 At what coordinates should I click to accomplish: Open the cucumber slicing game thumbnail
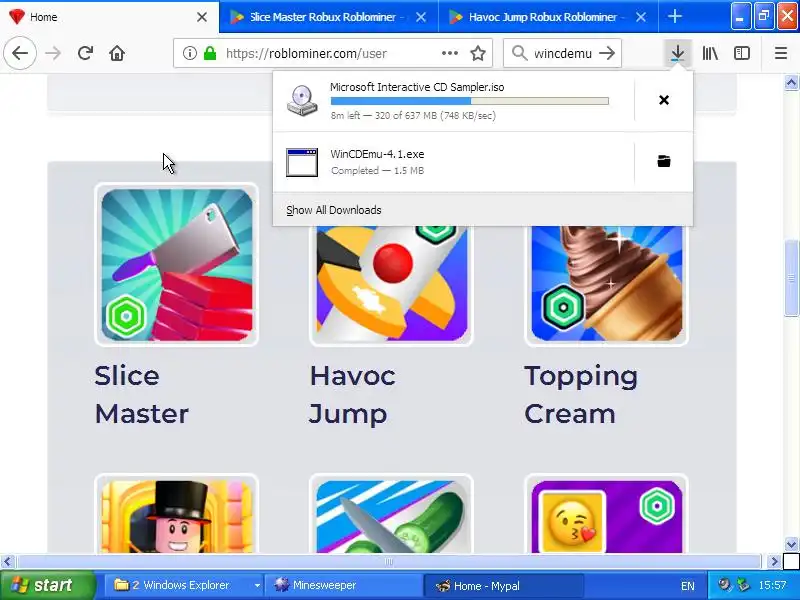[x=391, y=514]
